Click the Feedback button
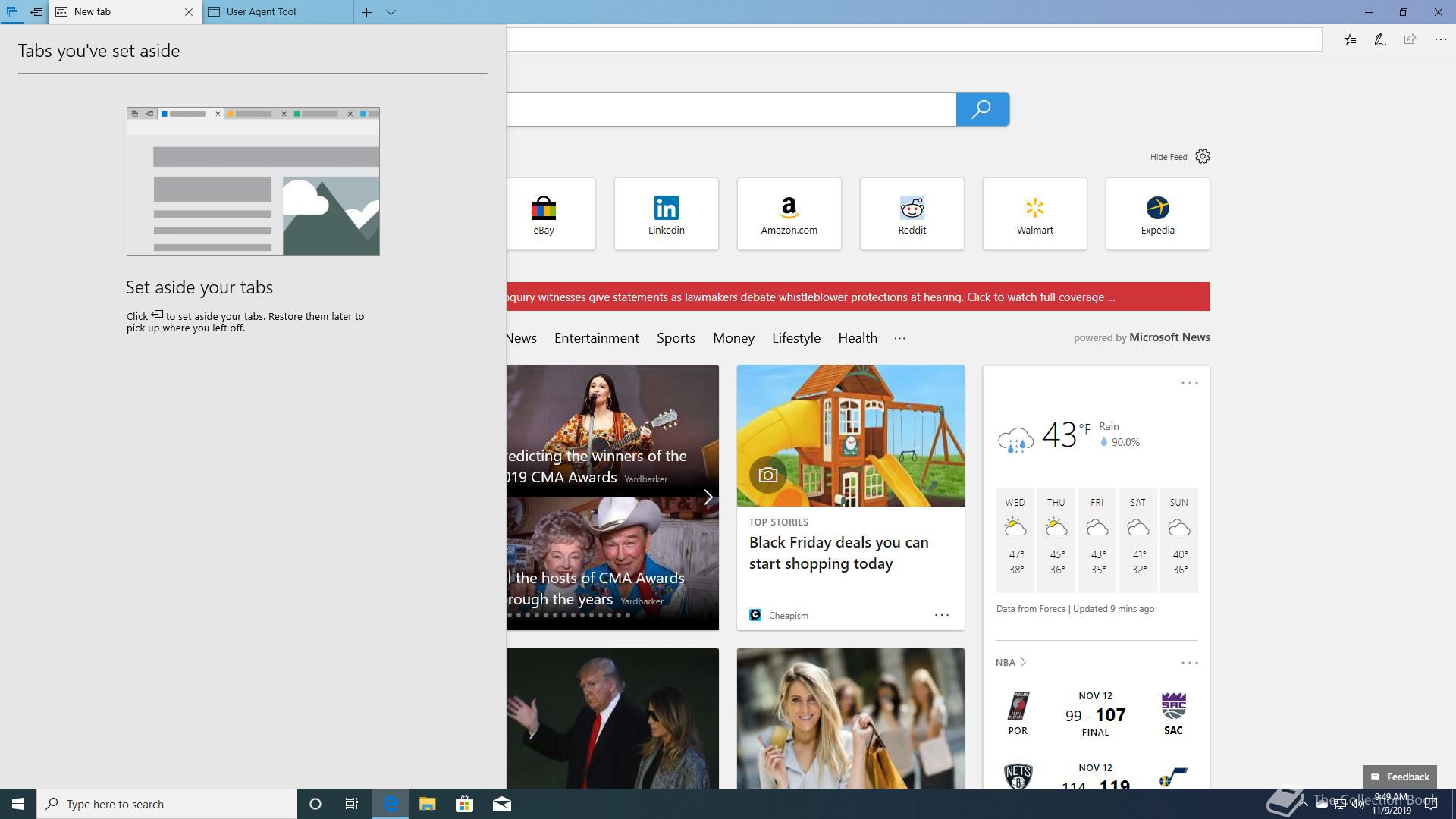The height and width of the screenshot is (819, 1456). point(1400,777)
